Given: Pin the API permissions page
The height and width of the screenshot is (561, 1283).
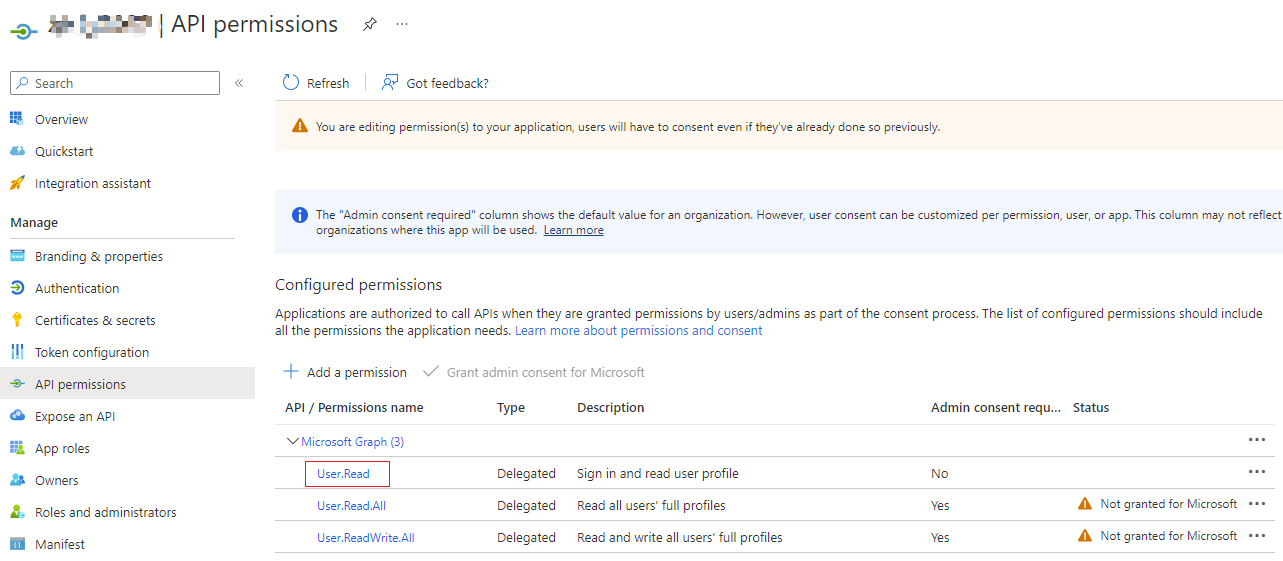Looking at the screenshot, I should (370, 24).
